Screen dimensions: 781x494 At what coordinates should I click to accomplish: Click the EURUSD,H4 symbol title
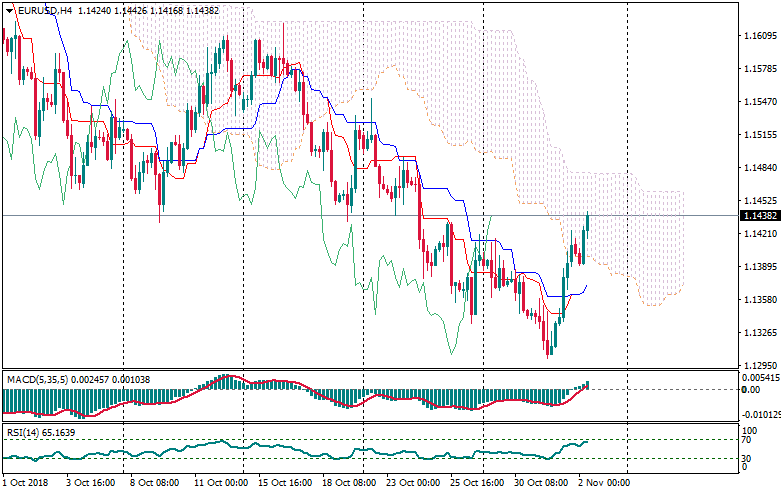(44, 10)
